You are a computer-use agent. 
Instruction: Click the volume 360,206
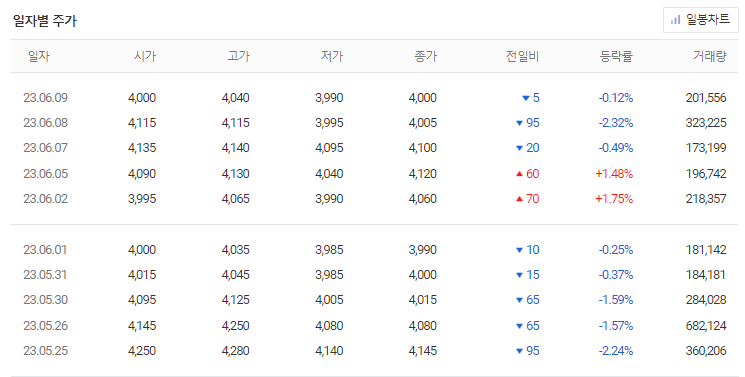(x=706, y=351)
